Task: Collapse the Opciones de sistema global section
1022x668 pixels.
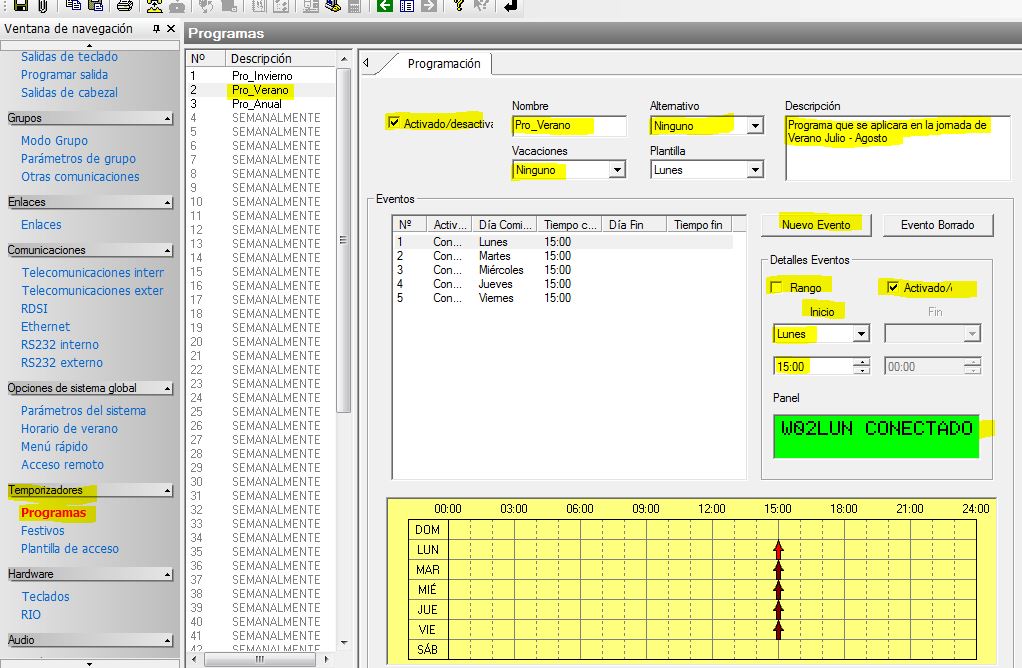Action: 168,389
